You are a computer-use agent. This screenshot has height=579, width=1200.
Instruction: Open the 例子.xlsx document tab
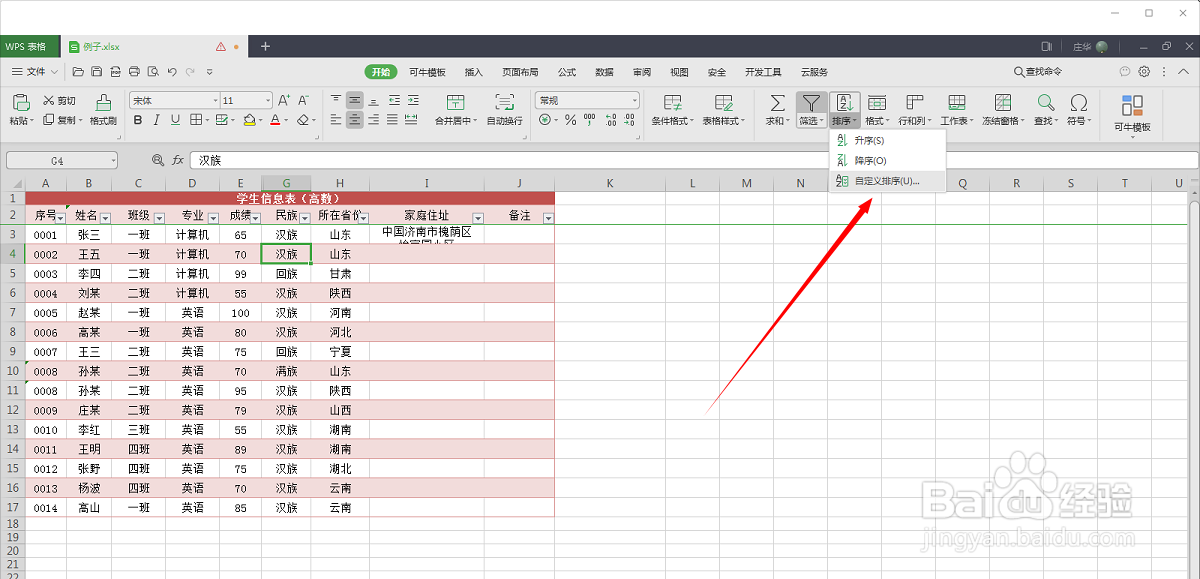click(154, 46)
